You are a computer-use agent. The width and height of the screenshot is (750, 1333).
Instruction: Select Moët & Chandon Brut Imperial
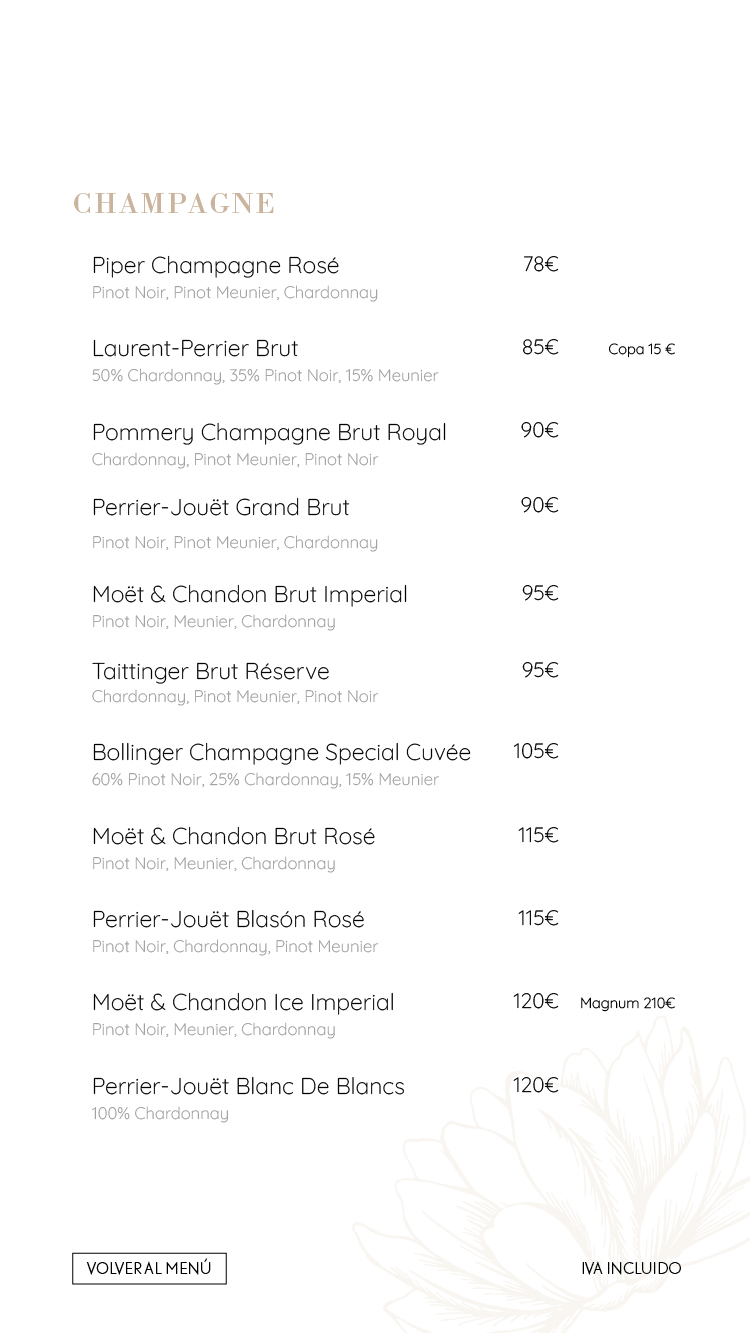[250, 595]
